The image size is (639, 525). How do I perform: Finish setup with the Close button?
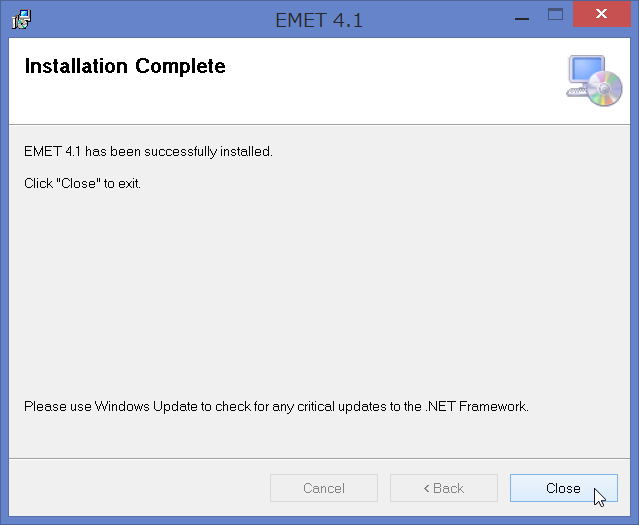coord(564,488)
